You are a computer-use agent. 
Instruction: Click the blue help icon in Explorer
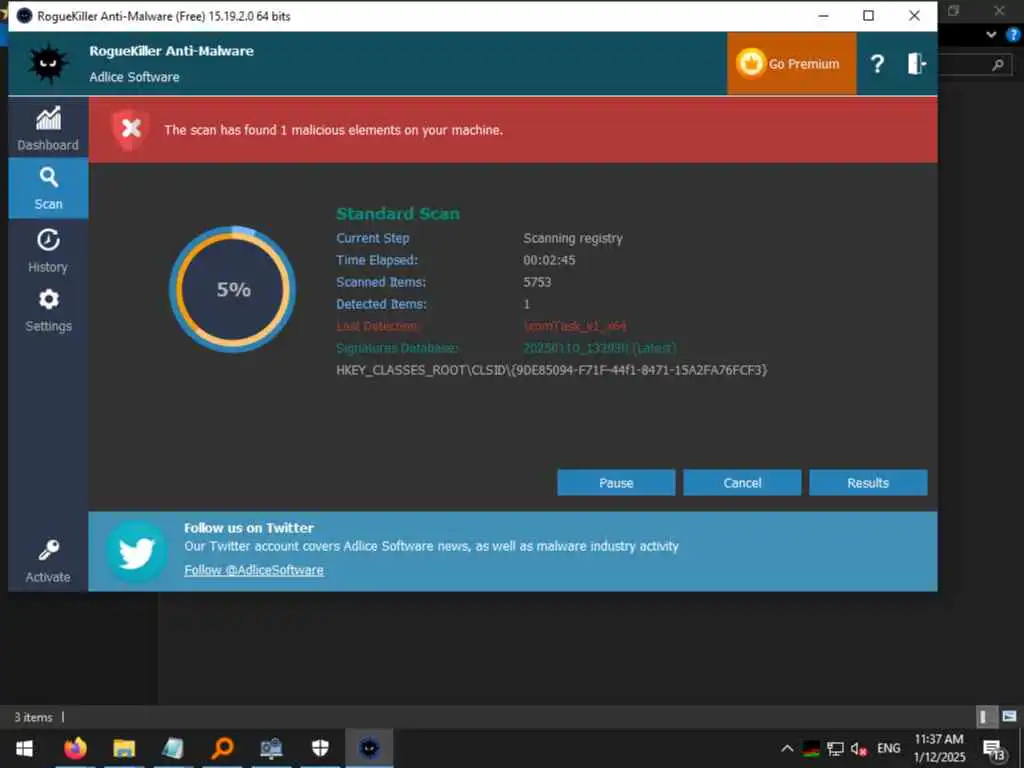click(1013, 35)
